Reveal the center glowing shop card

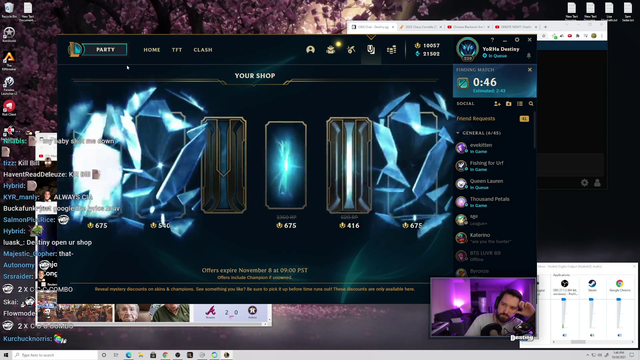(x=286, y=165)
